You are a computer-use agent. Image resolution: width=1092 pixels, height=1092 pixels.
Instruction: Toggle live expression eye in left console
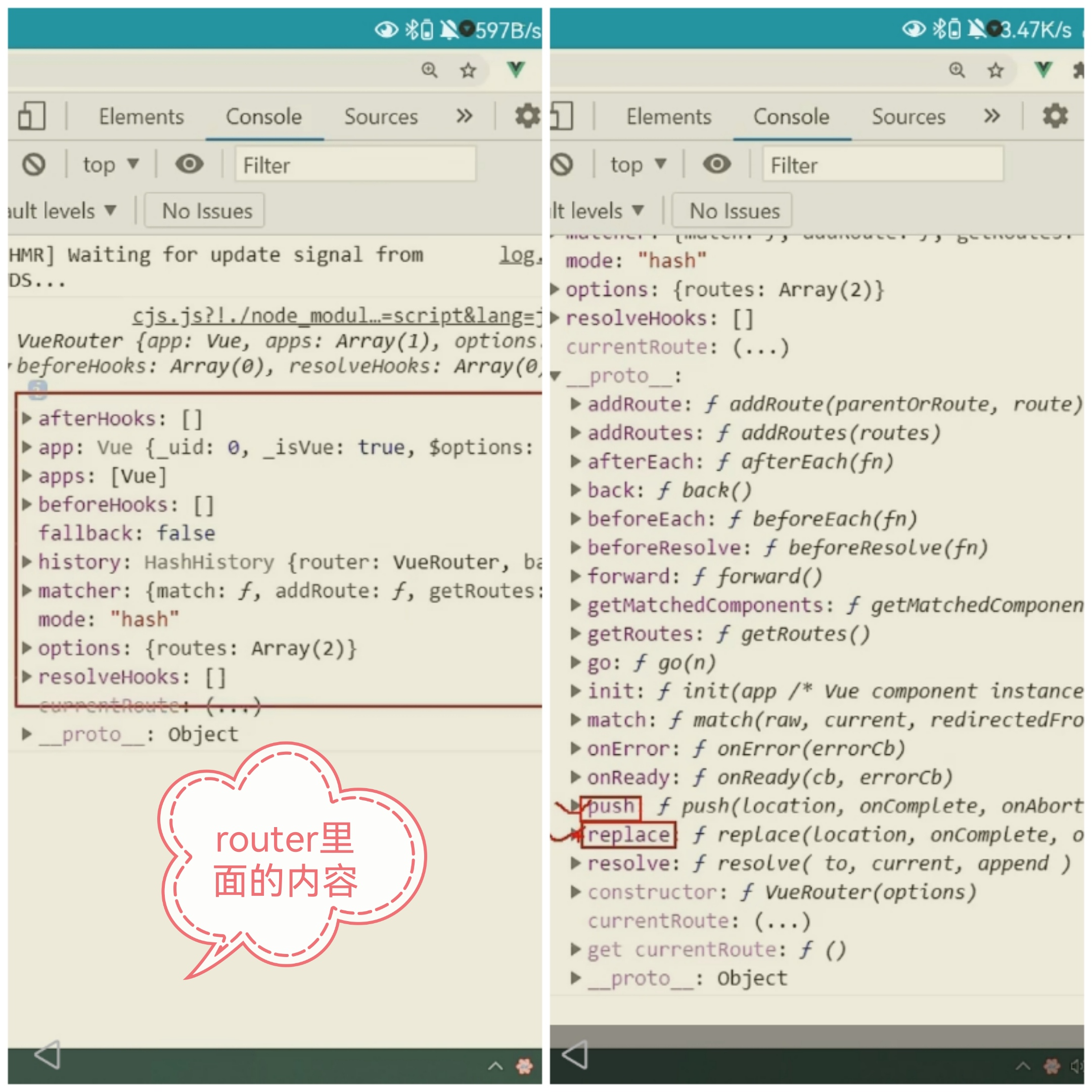pyautogui.click(x=190, y=164)
